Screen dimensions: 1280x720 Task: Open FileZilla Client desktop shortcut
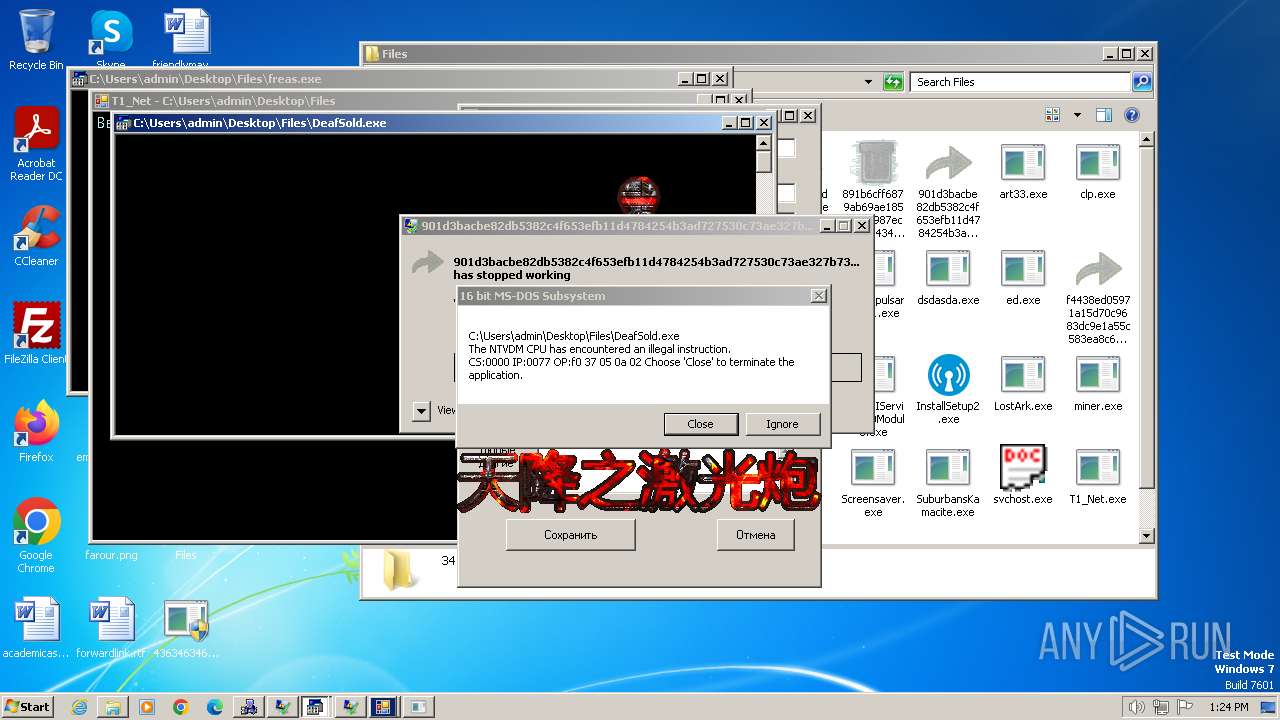36,333
